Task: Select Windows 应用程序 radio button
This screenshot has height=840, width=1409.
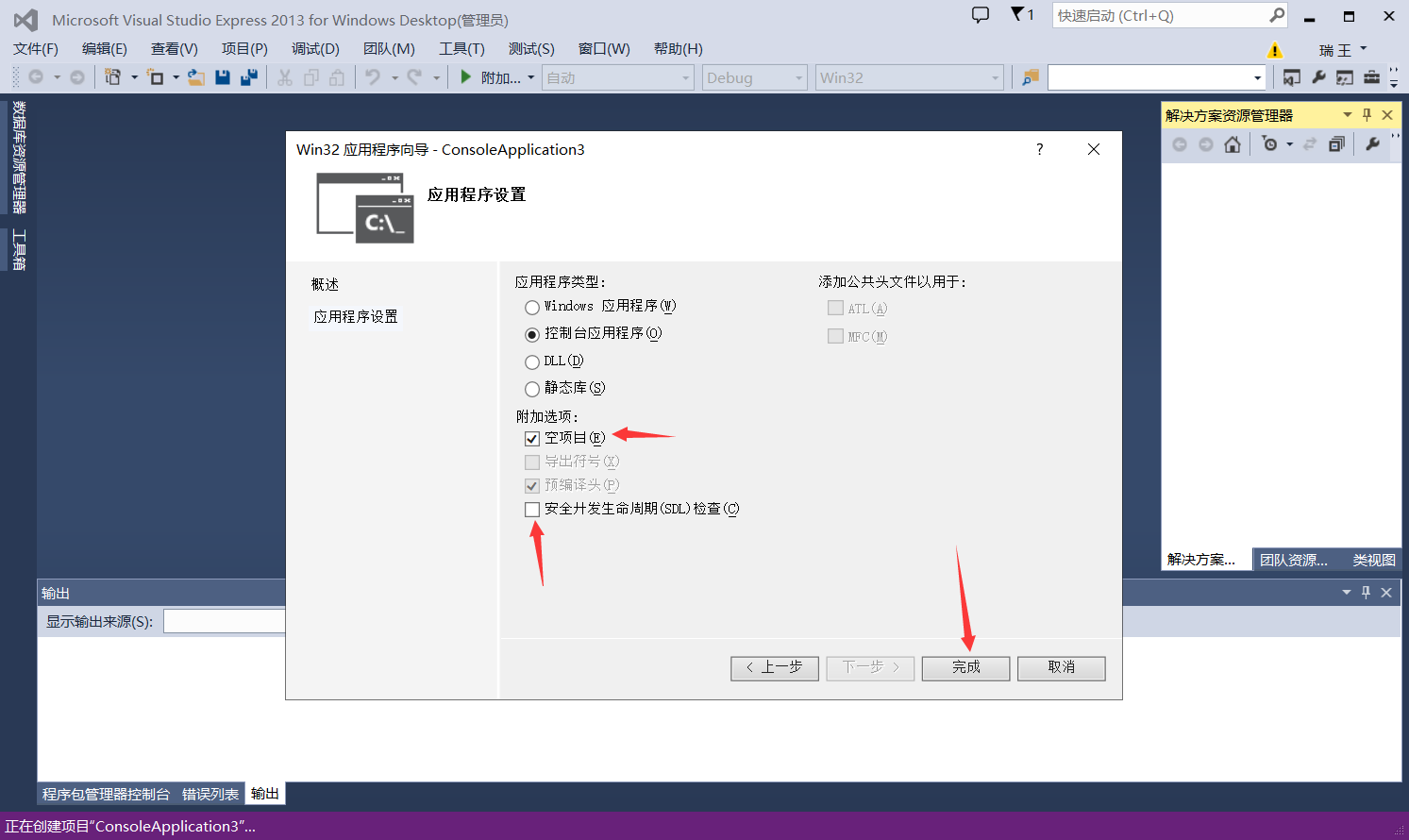Action: click(532, 307)
